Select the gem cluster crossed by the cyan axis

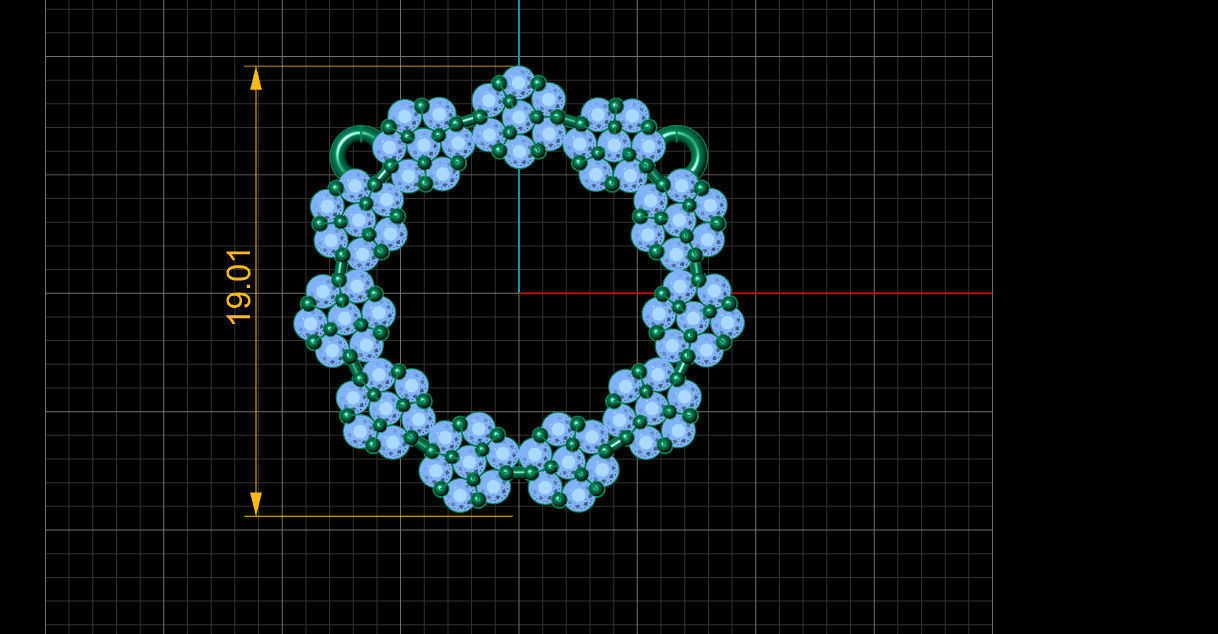coord(518,117)
